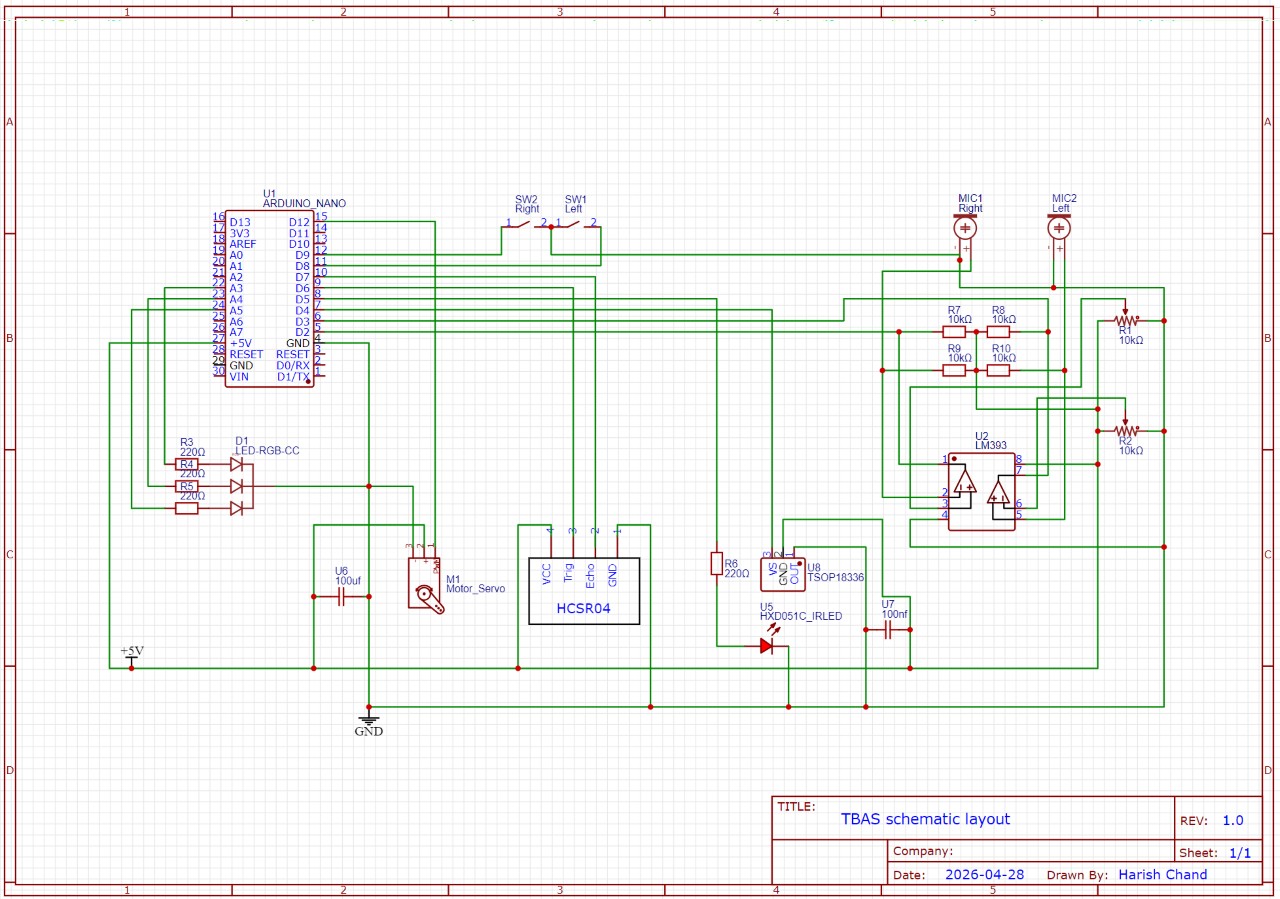This screenshot has width=1280, height=899.
Task: Click the TITLE: field label
Action: point(796,806)
